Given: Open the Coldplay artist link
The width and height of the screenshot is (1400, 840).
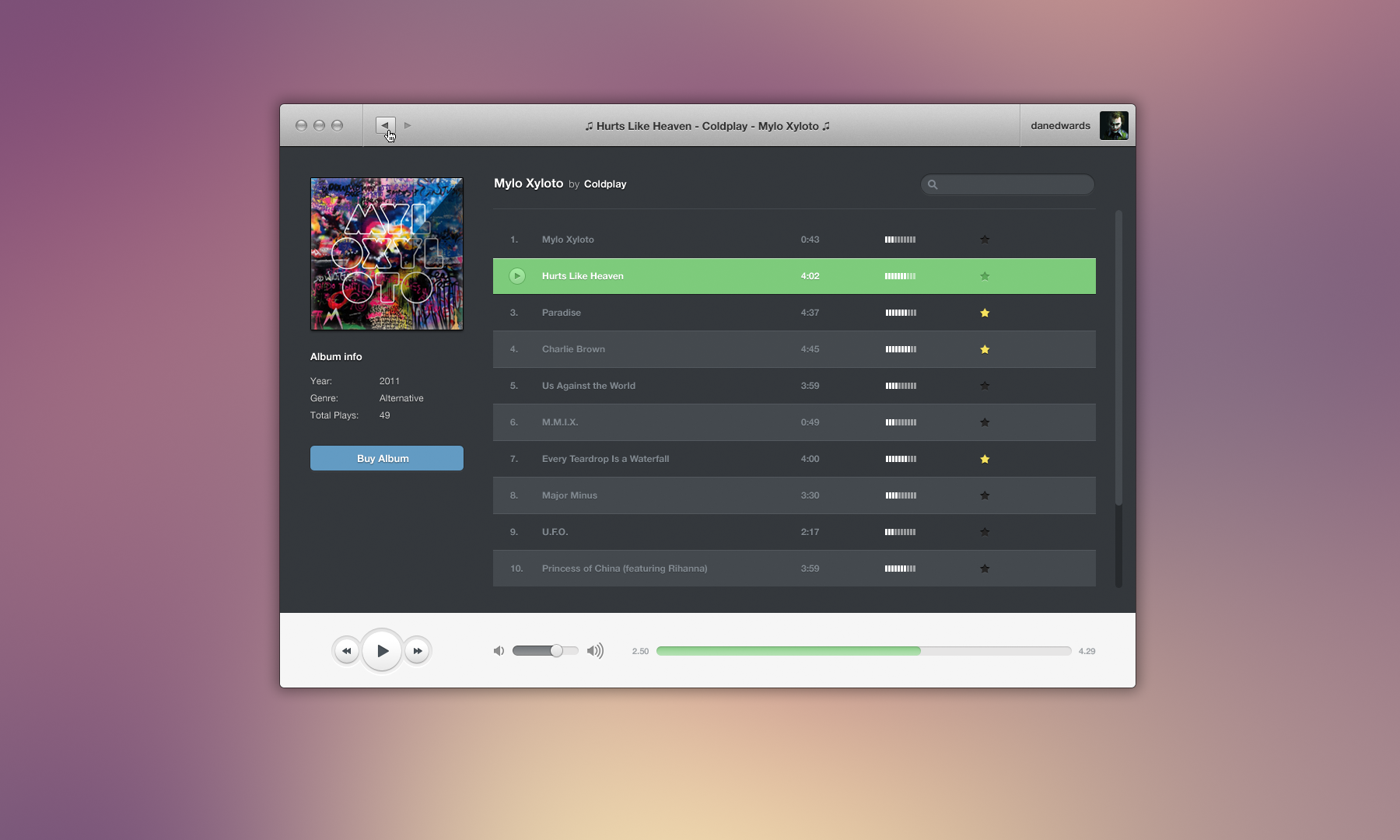Looking at the screenshot, I should point(605,184).
